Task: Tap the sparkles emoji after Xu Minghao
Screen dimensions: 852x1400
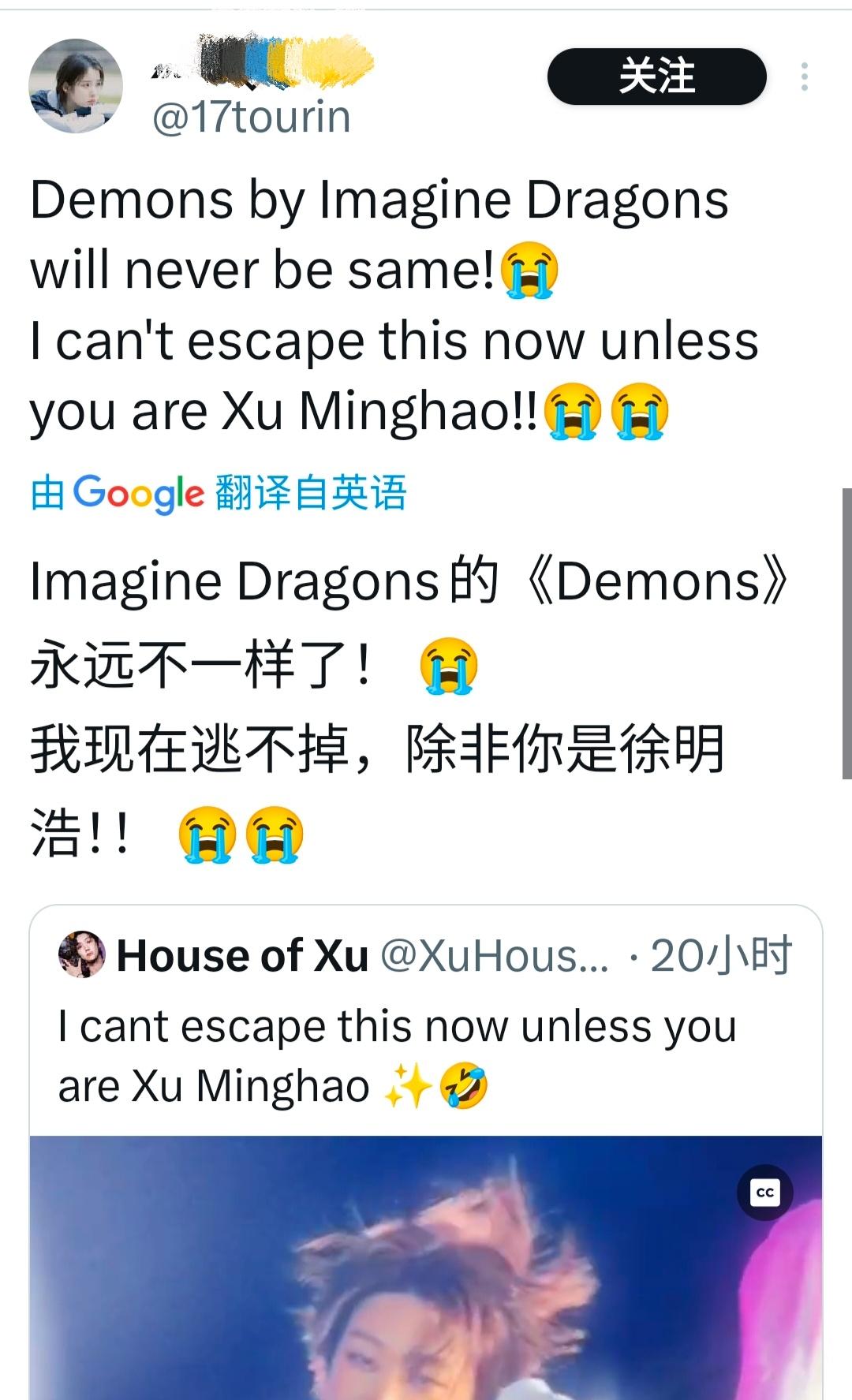Action: (x=407, y=1087)
